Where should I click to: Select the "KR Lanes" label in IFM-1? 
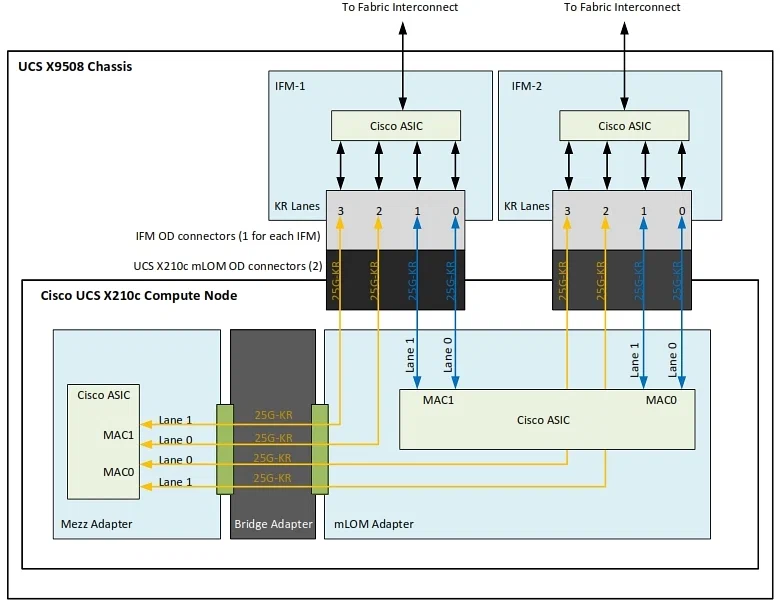tap(297, 206)
